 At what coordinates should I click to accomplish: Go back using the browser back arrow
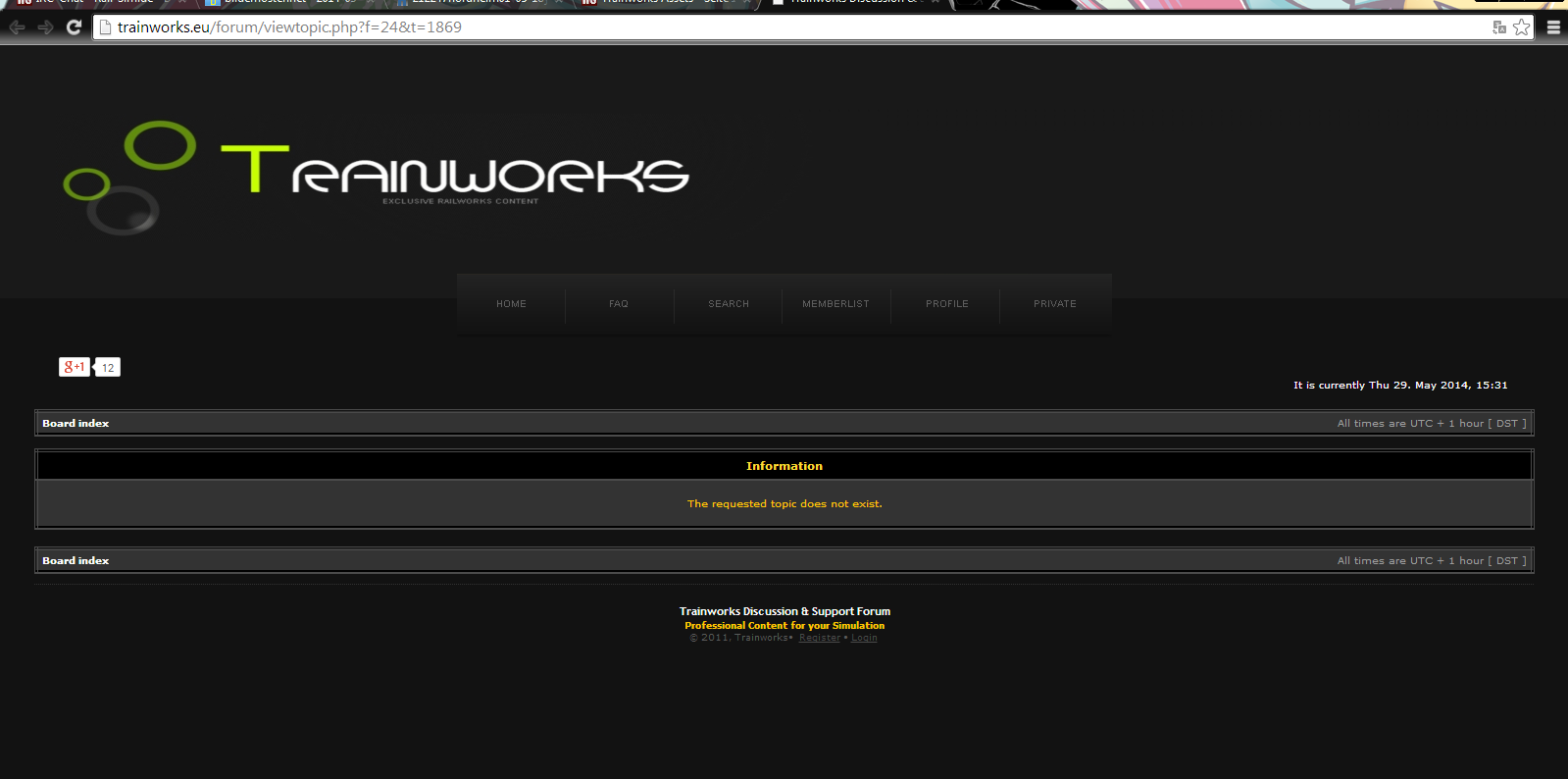(x=17, y=27)
